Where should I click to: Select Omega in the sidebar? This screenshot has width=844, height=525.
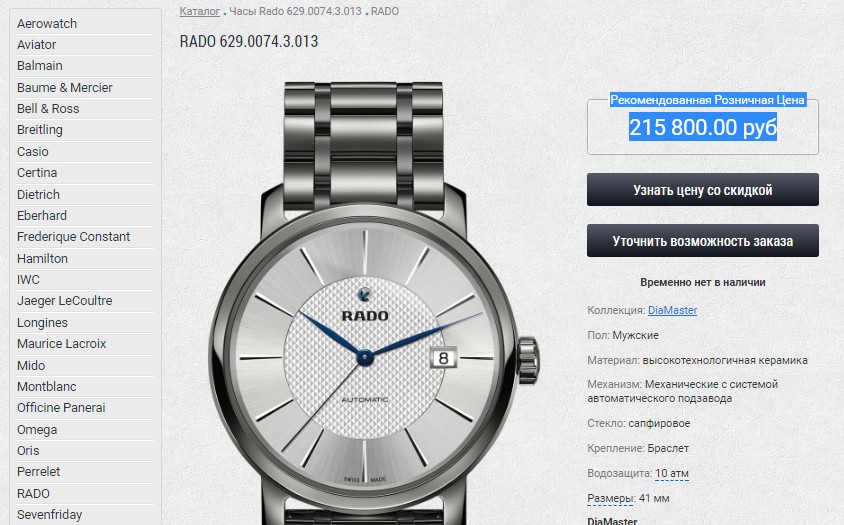[37, 430]
